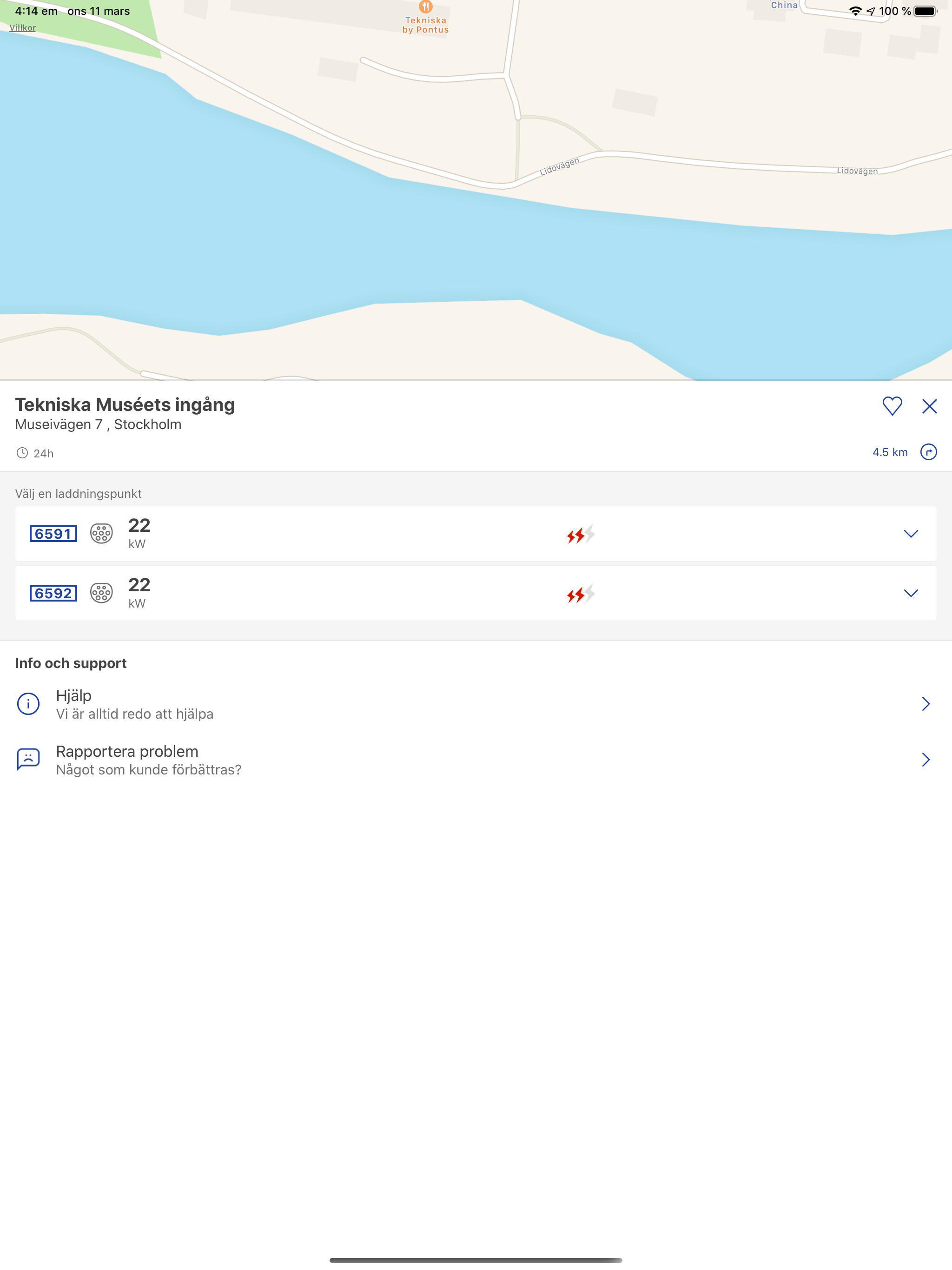This screenshot has width=952, height=1270.
Task: Tap the Type 2 connector icon for 6591
Action: (x=102, y=533)
